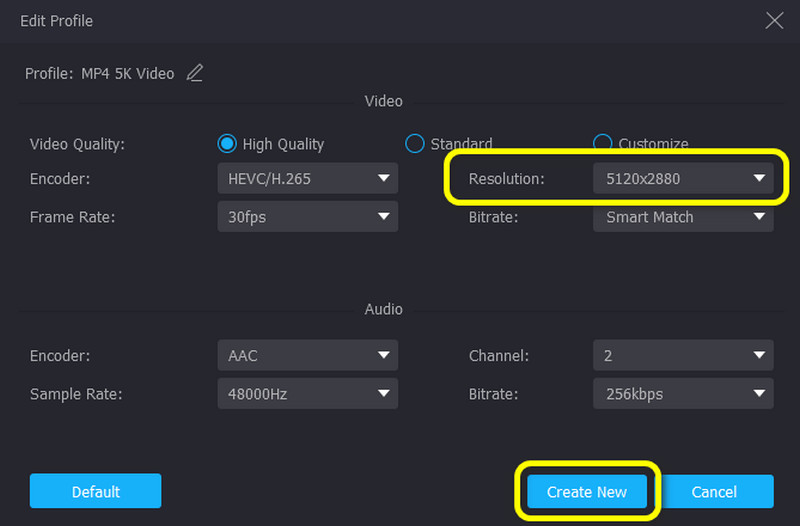Image resolution: width=800 pixels, height=526 pixels.
Task: Choose the Standard video quality radio
Action: (414, 144)
